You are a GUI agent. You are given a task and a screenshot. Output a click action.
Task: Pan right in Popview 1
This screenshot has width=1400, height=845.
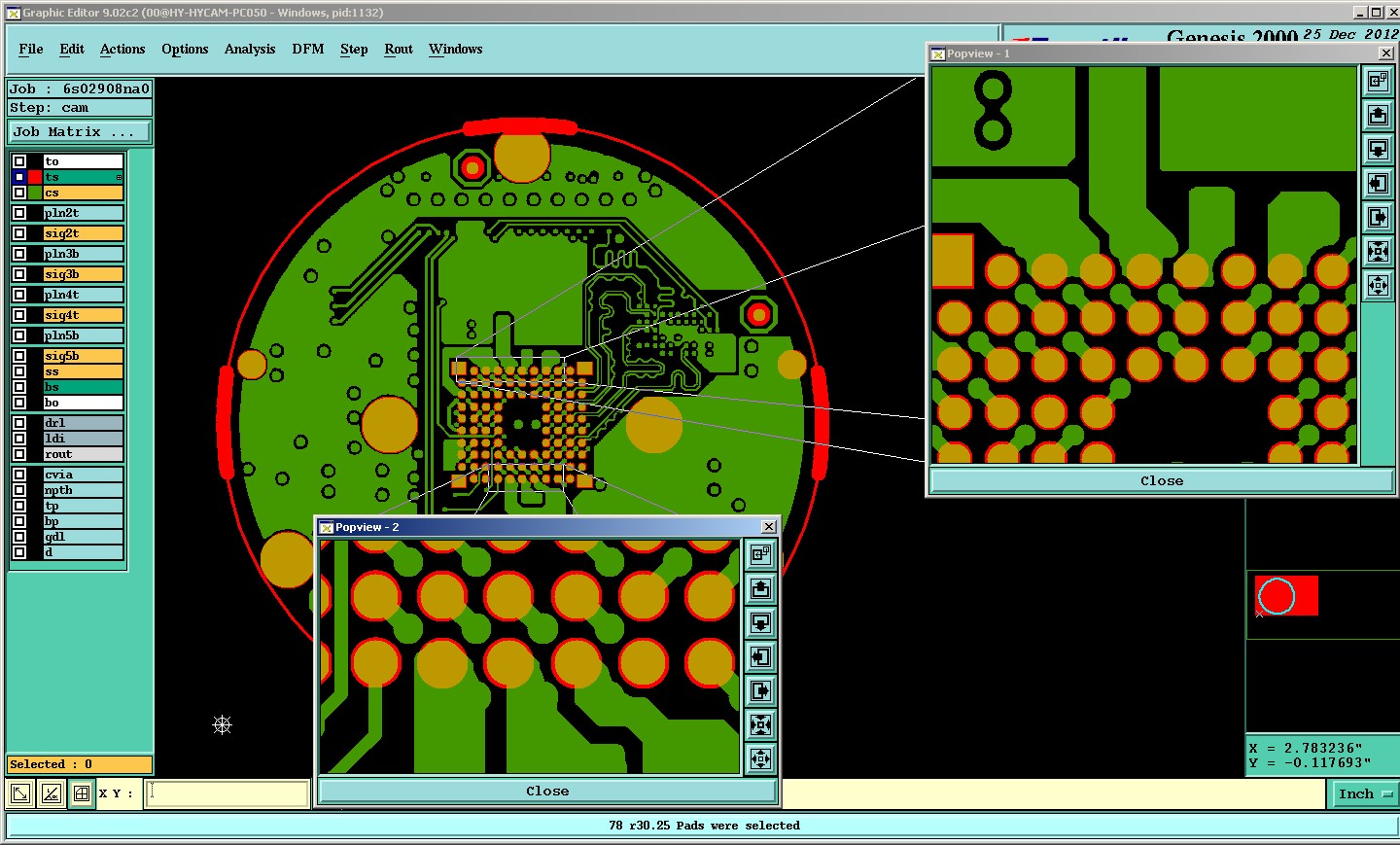(1378, 218)
